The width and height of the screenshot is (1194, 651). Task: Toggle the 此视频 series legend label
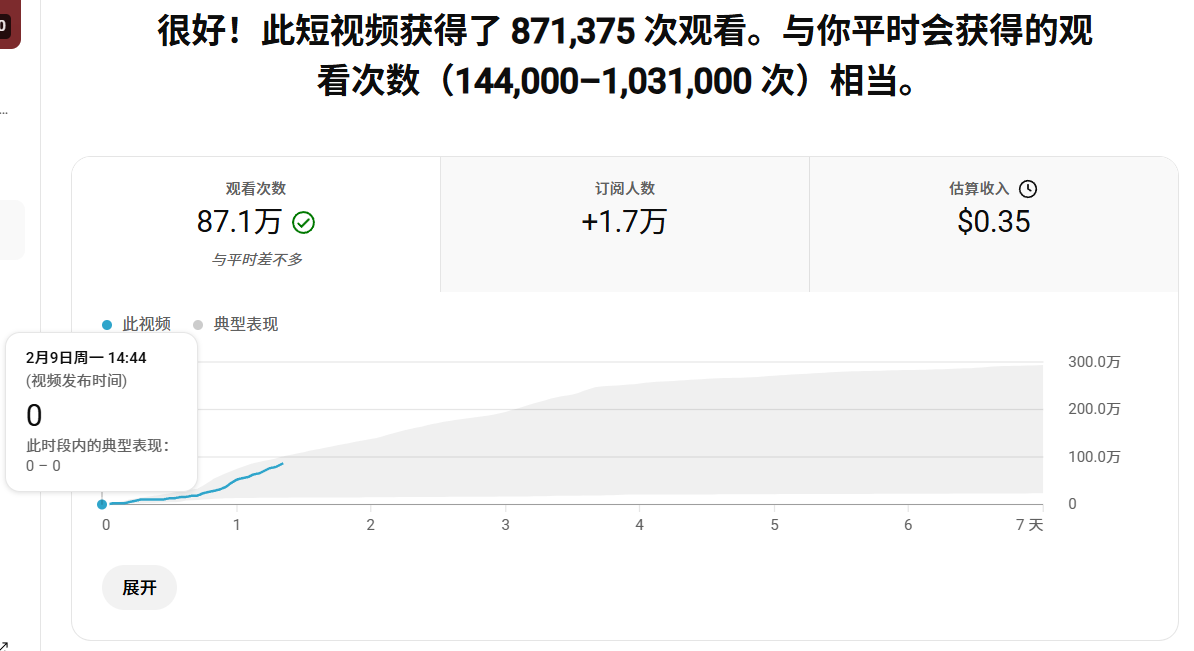pos(146,325)
